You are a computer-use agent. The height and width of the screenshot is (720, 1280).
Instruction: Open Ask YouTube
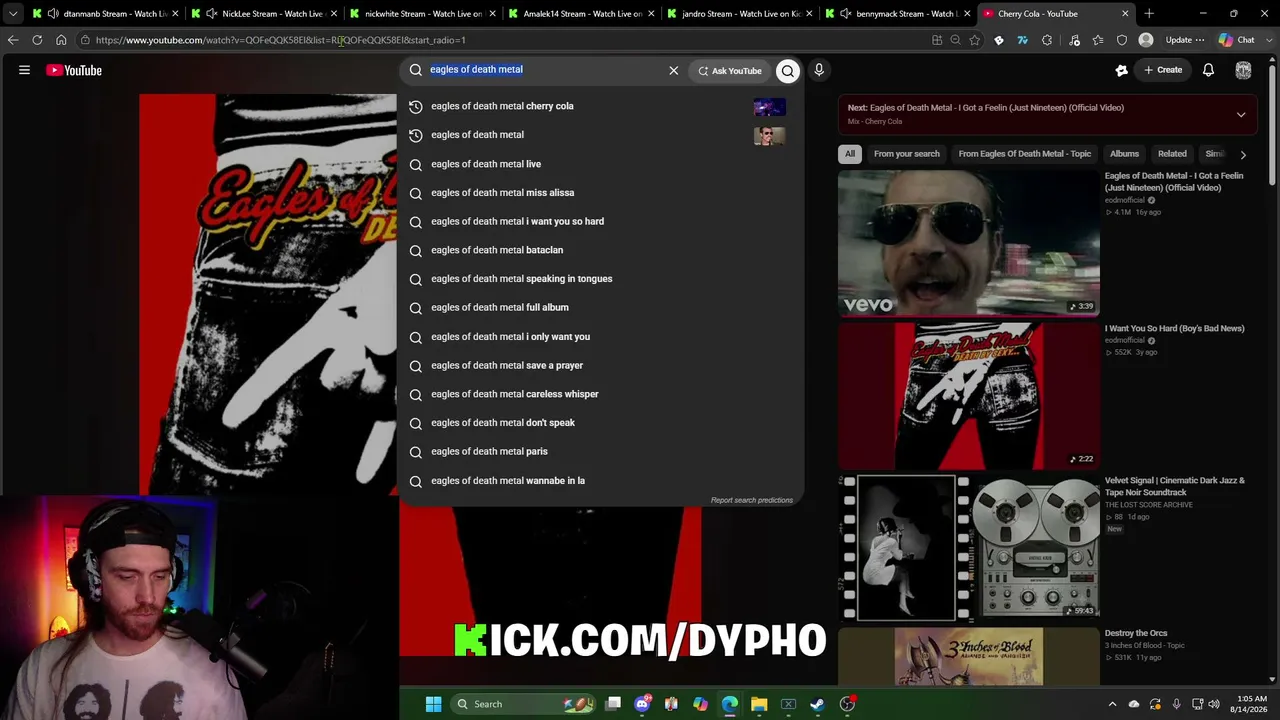point(730,70)
